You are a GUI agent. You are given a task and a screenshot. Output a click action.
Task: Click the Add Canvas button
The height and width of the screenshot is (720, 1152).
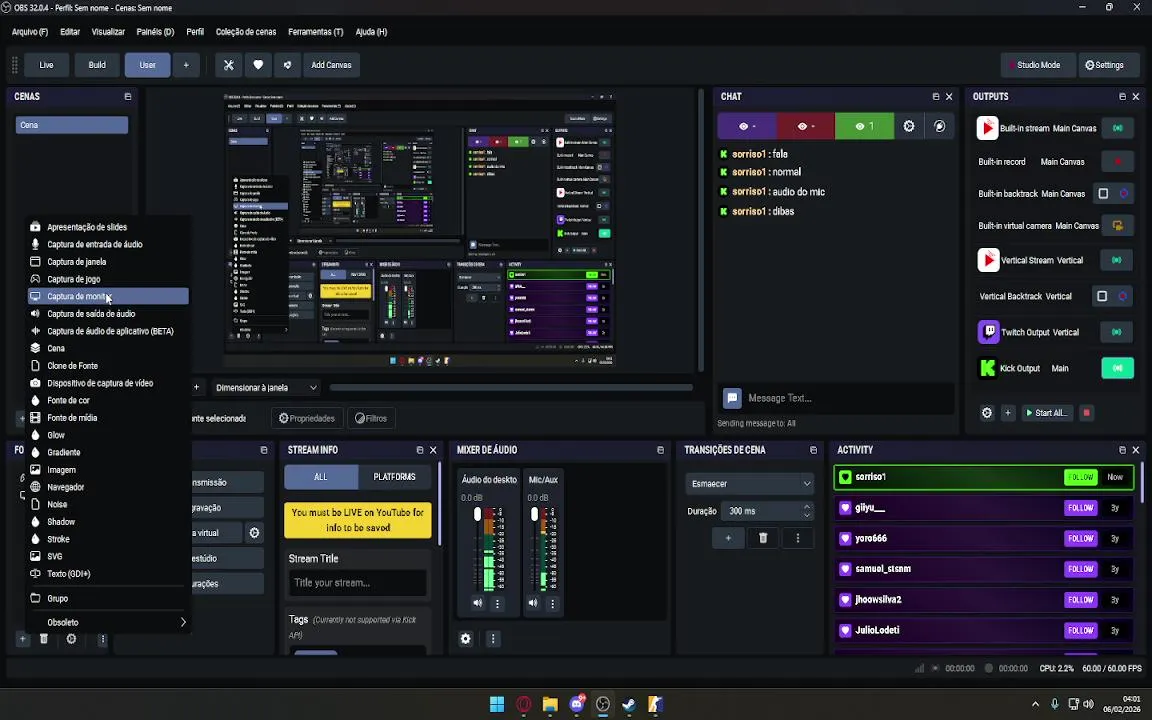click(331, 65)
